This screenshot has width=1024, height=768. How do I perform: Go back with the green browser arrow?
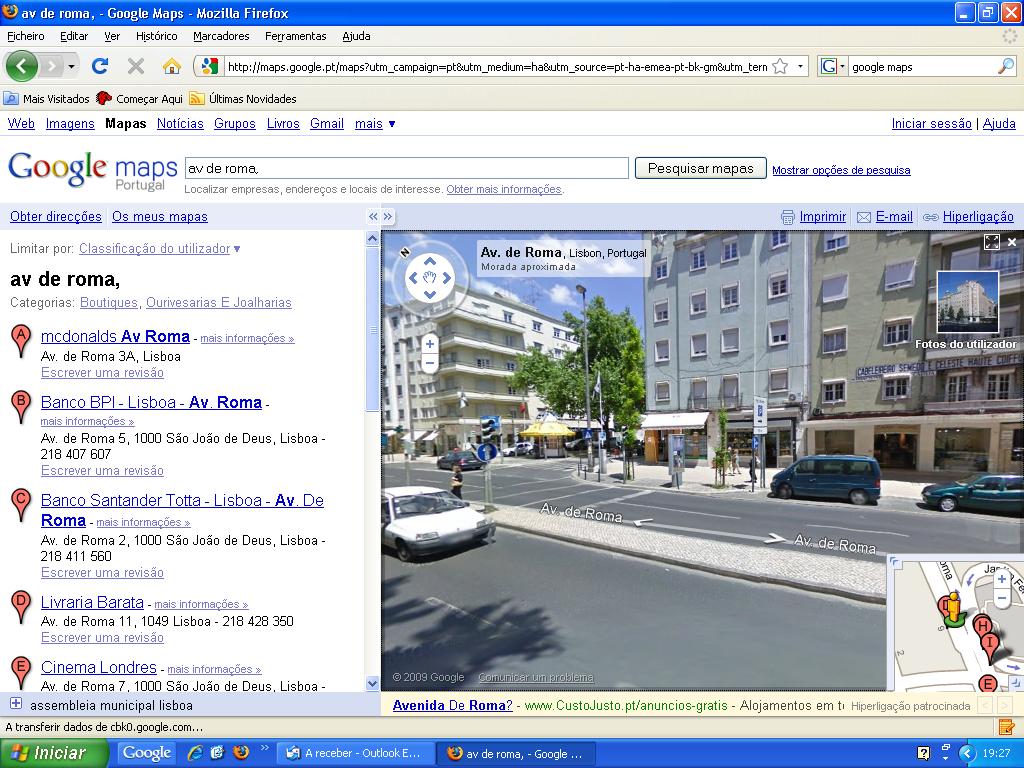click(22, 66)
